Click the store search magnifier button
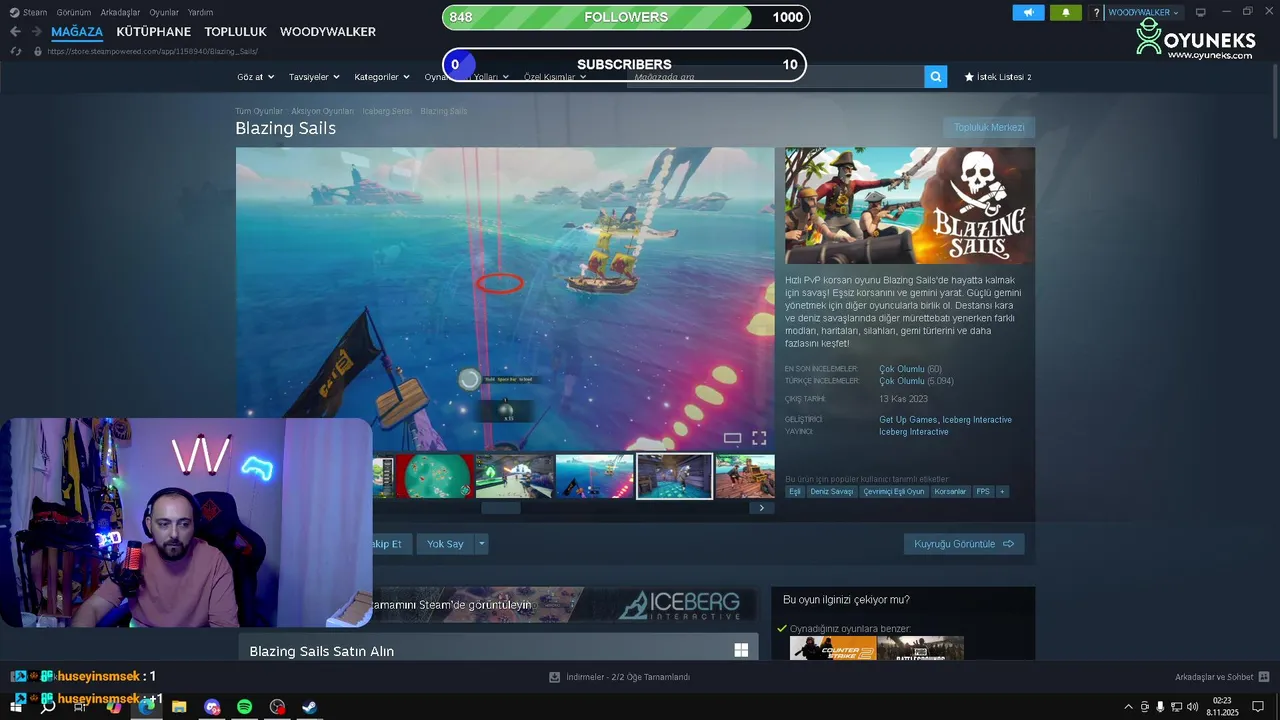 click(935, 77)
